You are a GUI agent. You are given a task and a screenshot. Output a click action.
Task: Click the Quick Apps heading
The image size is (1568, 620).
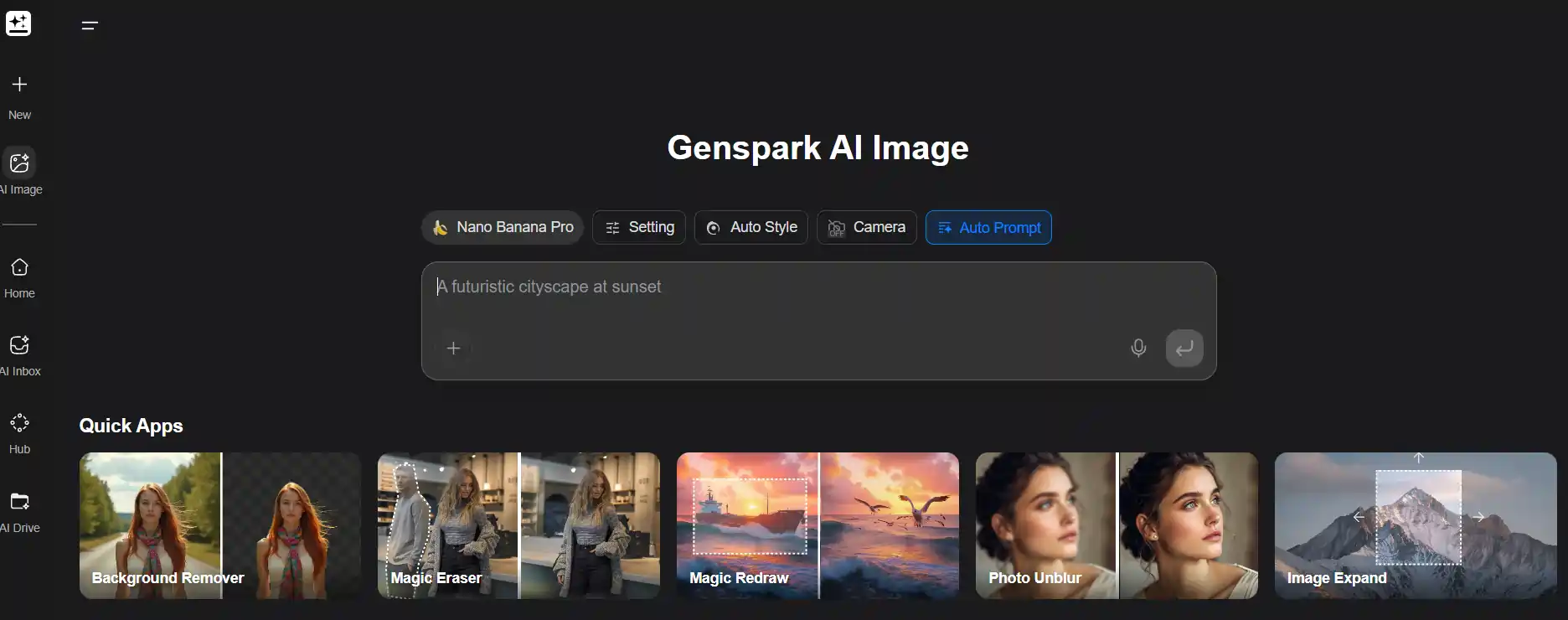(131, 426)
